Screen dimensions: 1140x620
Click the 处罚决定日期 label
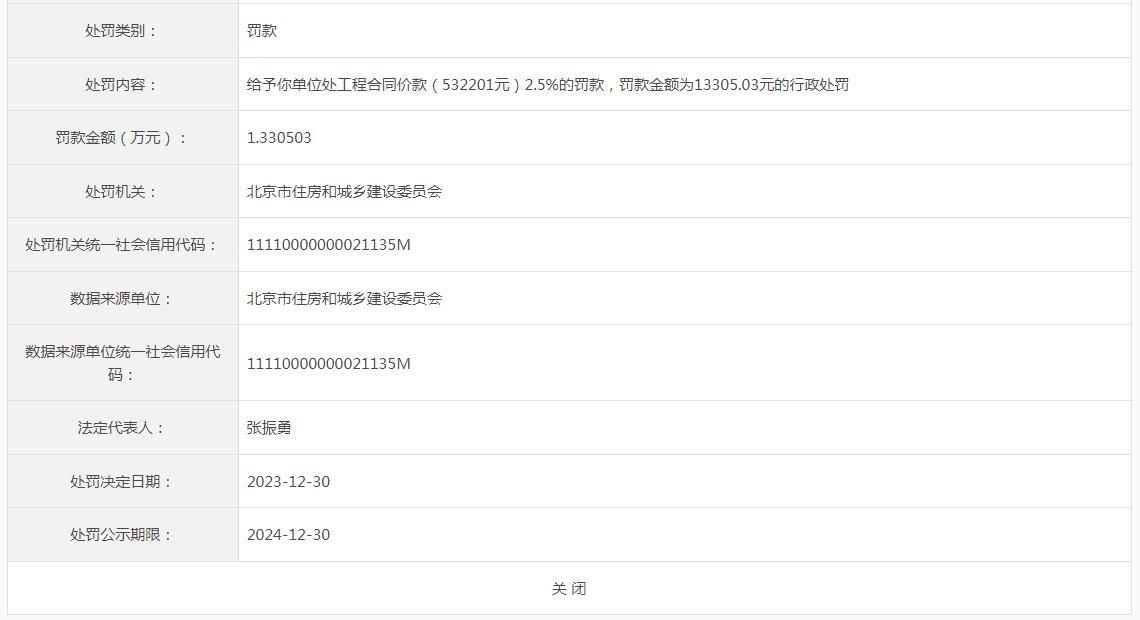point(121,481)
